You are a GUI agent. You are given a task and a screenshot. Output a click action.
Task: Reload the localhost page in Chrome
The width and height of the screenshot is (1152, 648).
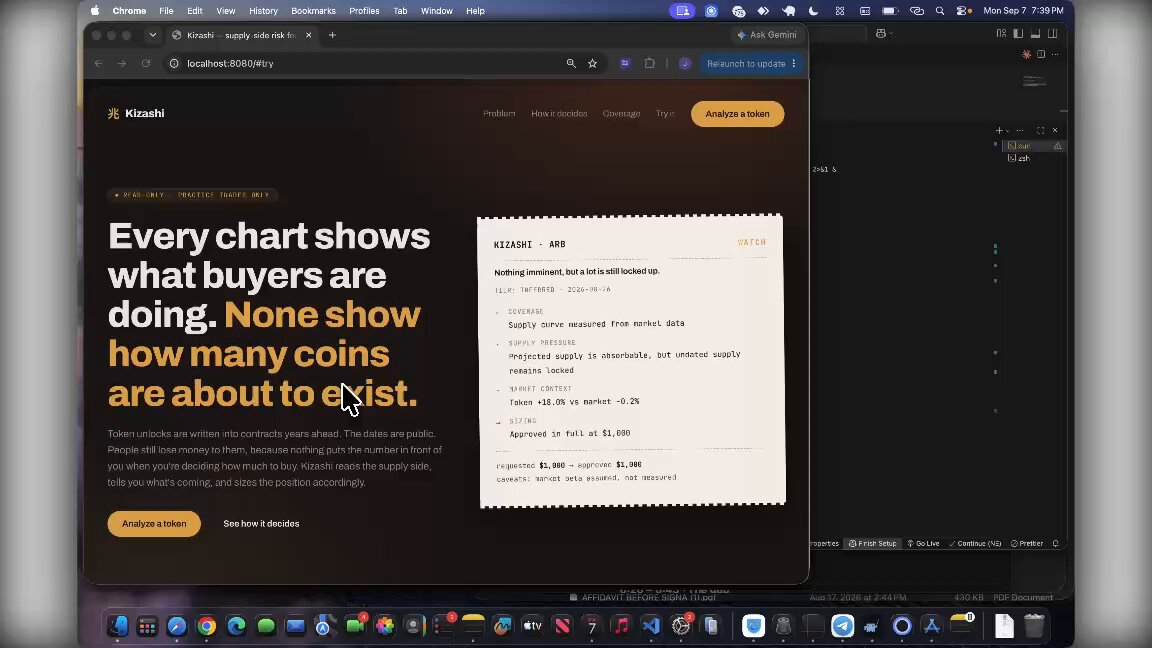pos(145,63)
